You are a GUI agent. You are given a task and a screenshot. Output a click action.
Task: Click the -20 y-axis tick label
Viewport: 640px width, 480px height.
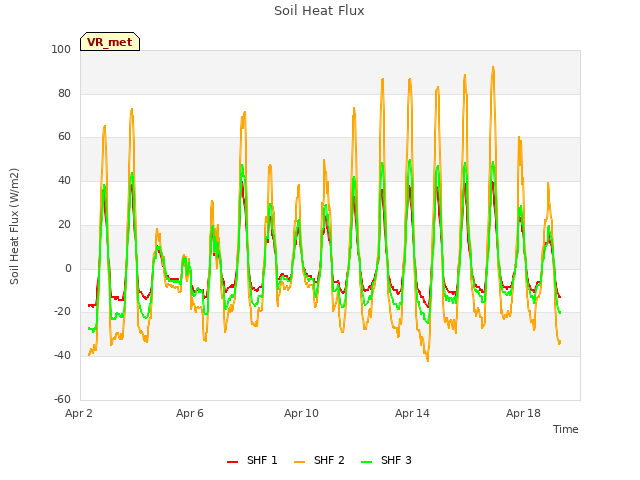(62, 312)
